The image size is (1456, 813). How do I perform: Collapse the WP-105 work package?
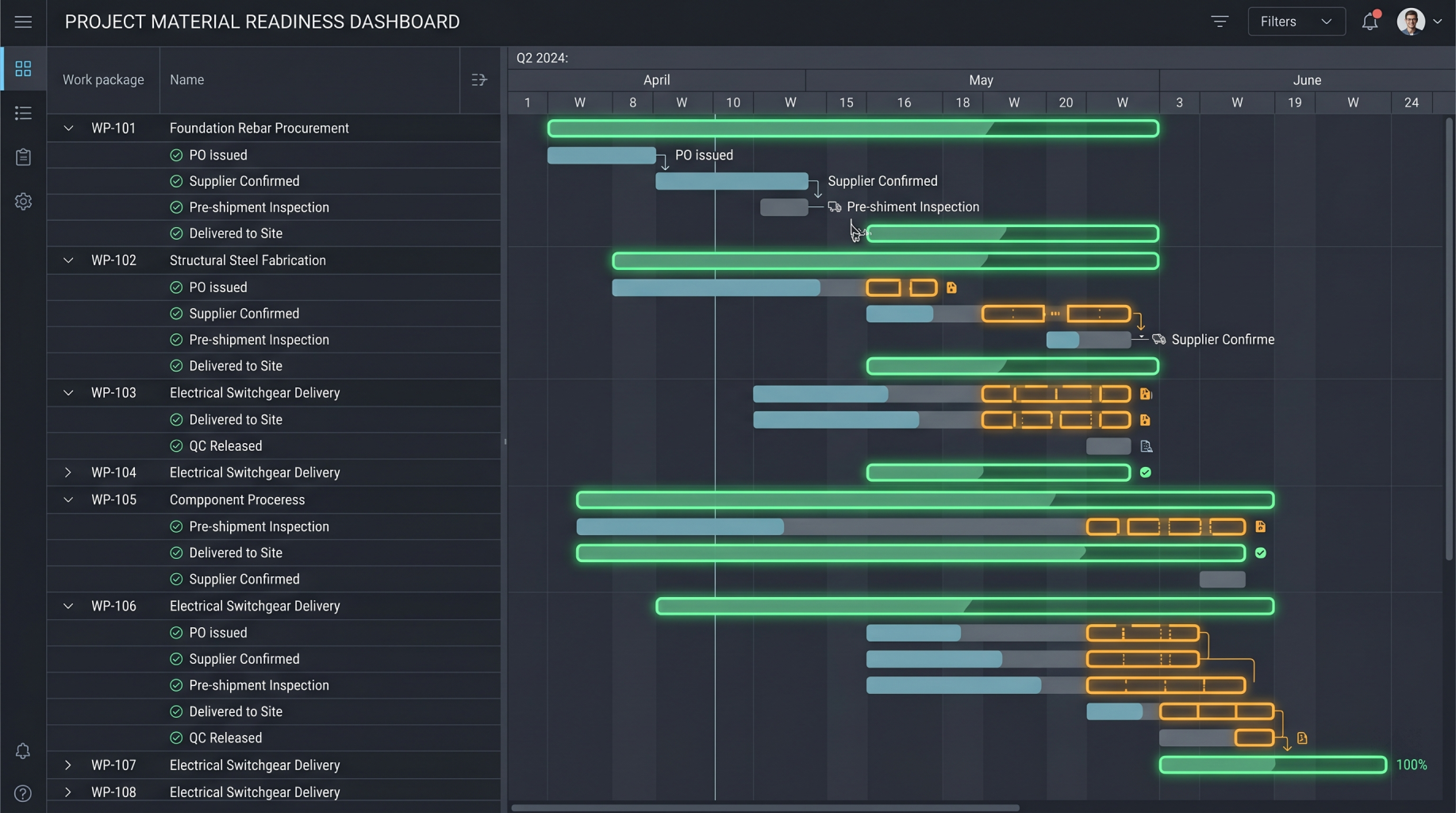68,500
